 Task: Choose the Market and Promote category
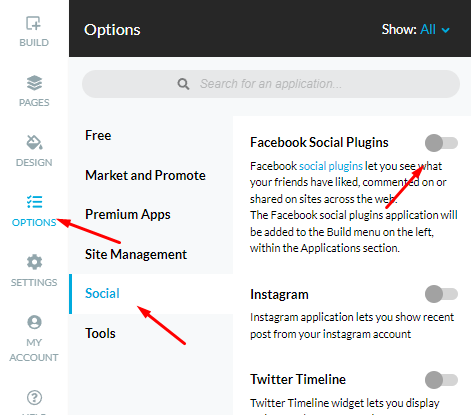tap(145, 175)
